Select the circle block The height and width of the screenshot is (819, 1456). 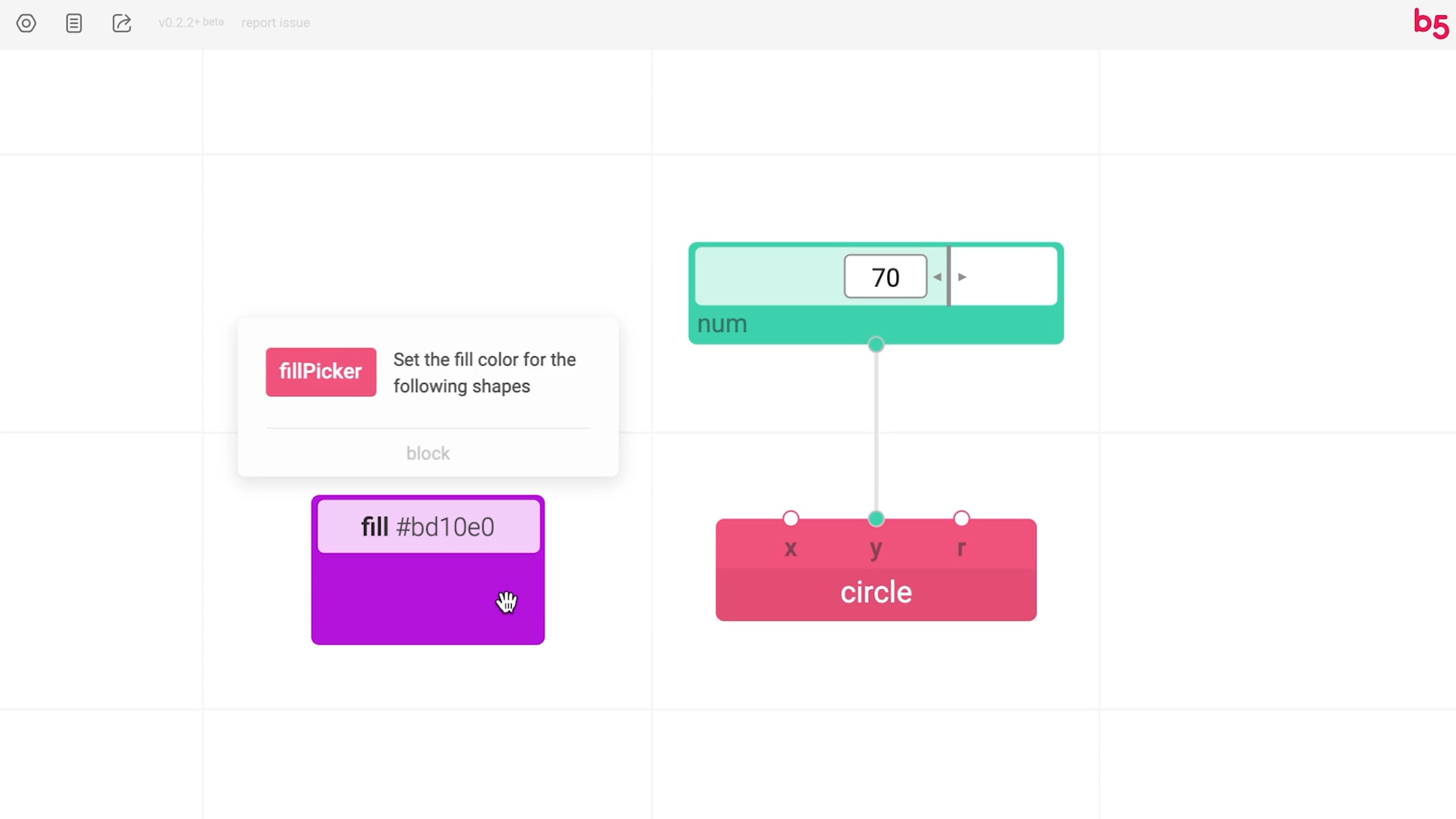[x=875, y=593]
